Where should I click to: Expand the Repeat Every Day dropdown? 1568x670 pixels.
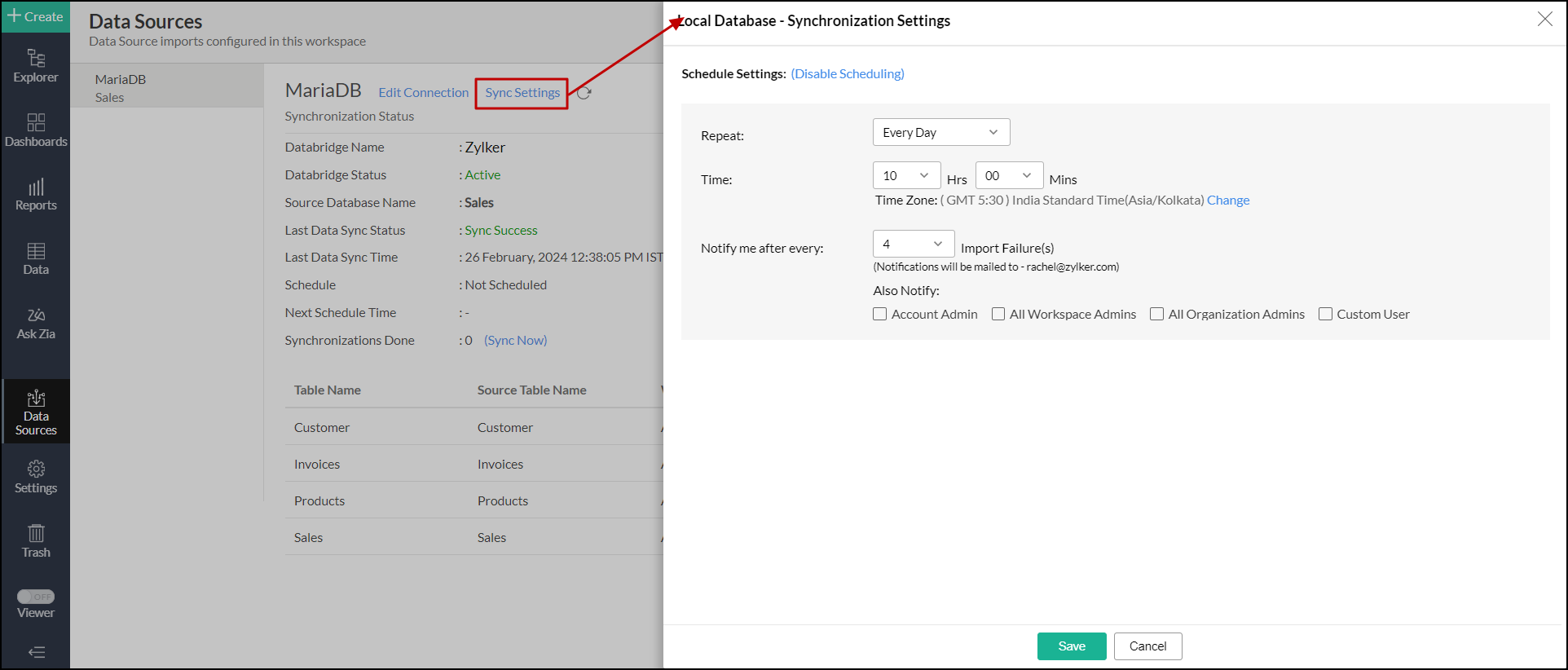[x=940, y=132]
